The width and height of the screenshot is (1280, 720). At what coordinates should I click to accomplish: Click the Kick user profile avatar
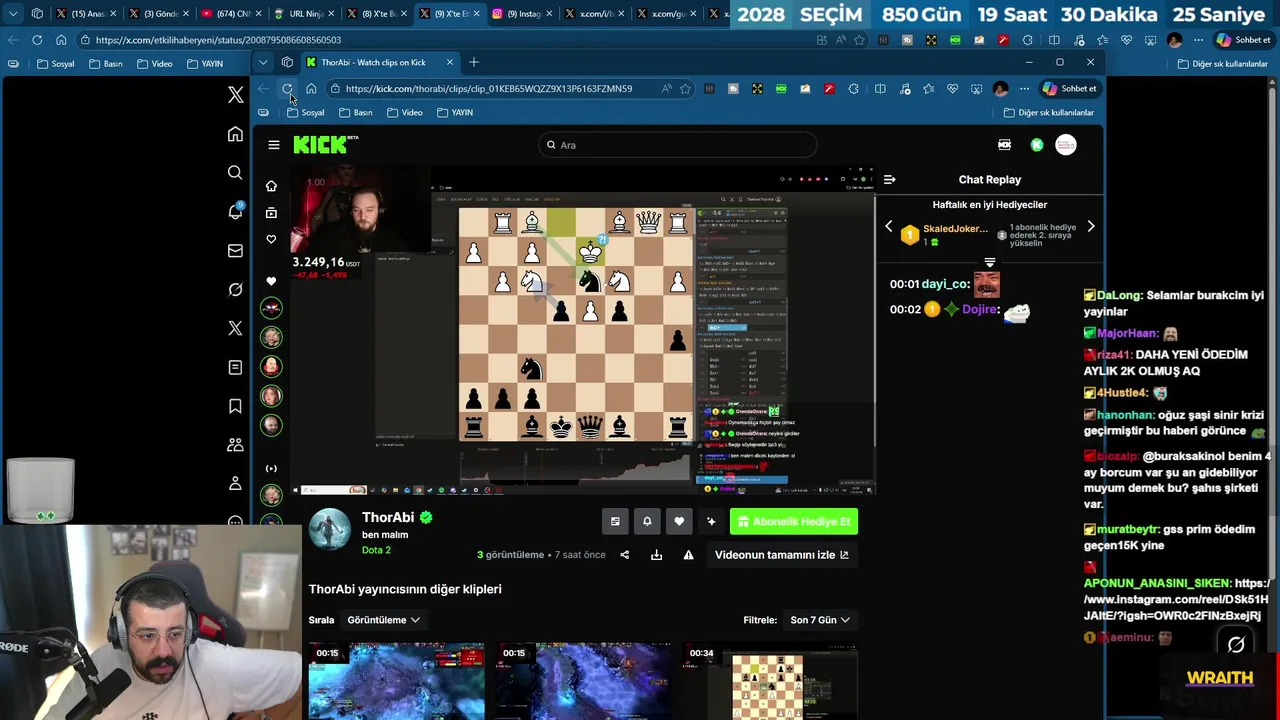(x=1066, y=145)
